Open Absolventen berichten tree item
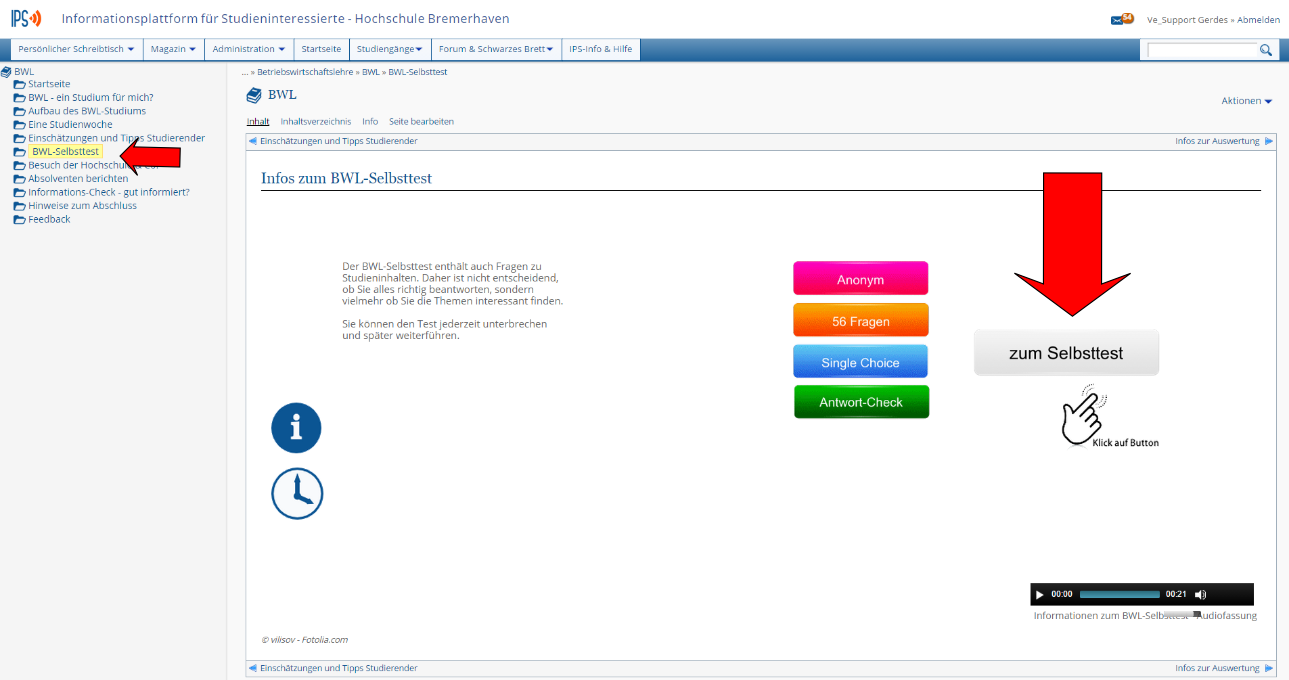Viewport: 1289px width, 680px height. pyautogui.click(x=78, y=179)
